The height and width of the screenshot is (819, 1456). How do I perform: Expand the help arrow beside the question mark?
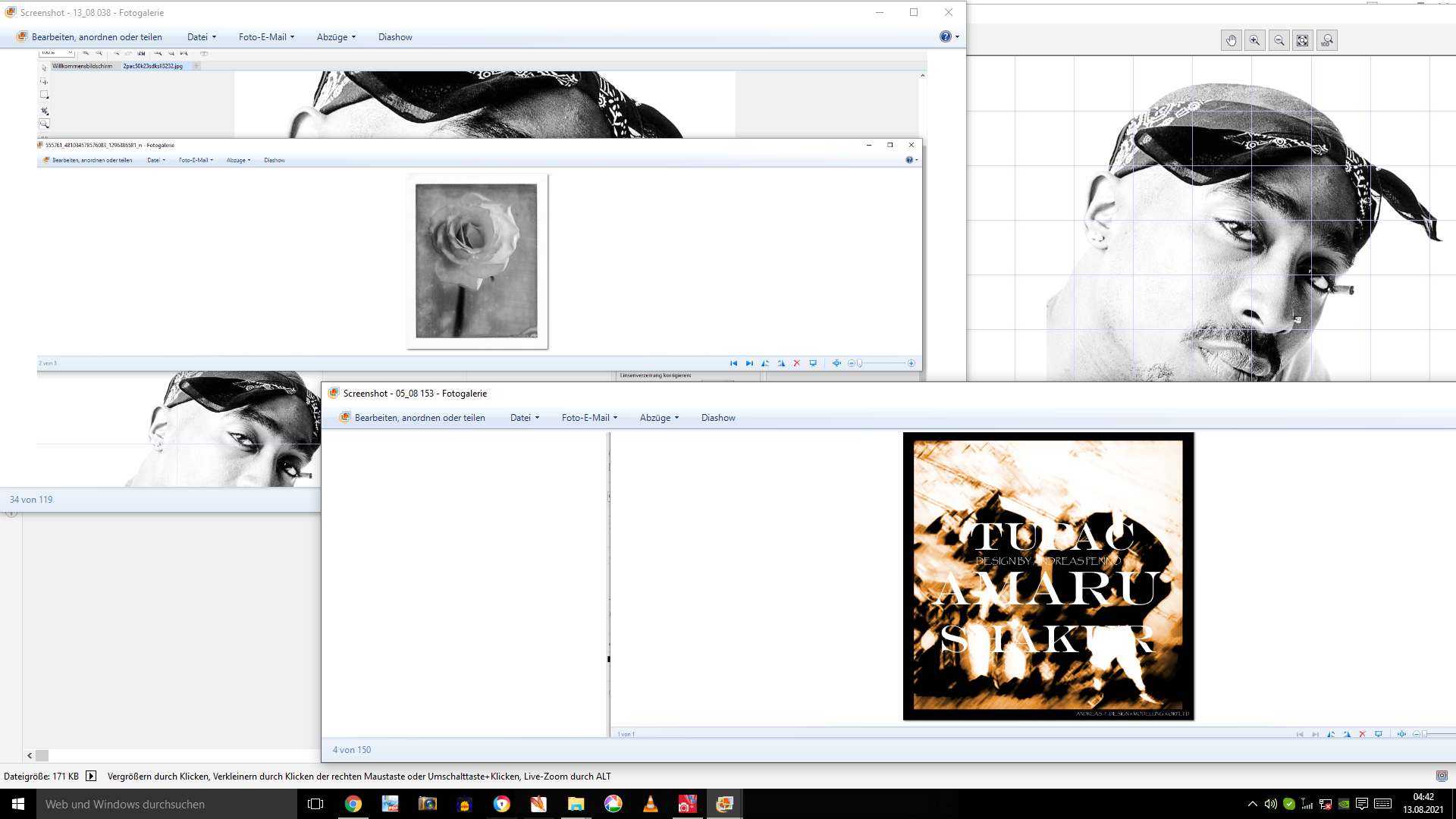[957, 37]
